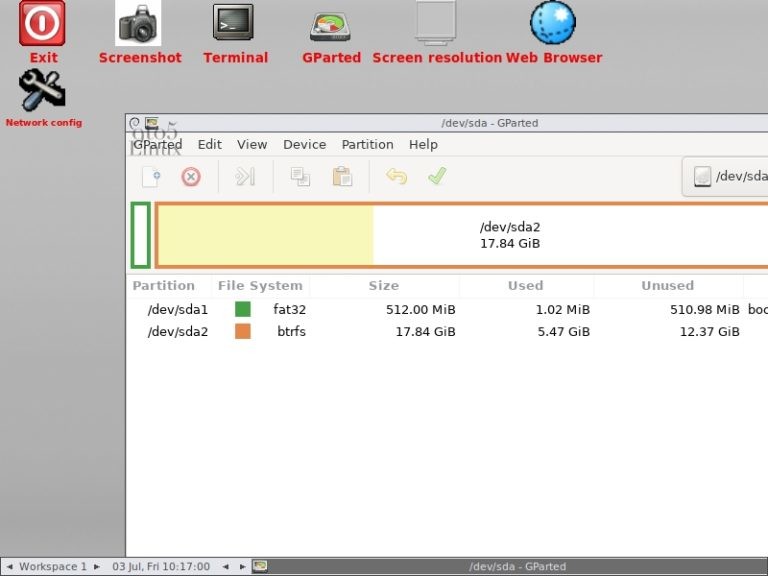Click the Partition column header
Viewport: 768px width, 576px height.
coord(164,286)
